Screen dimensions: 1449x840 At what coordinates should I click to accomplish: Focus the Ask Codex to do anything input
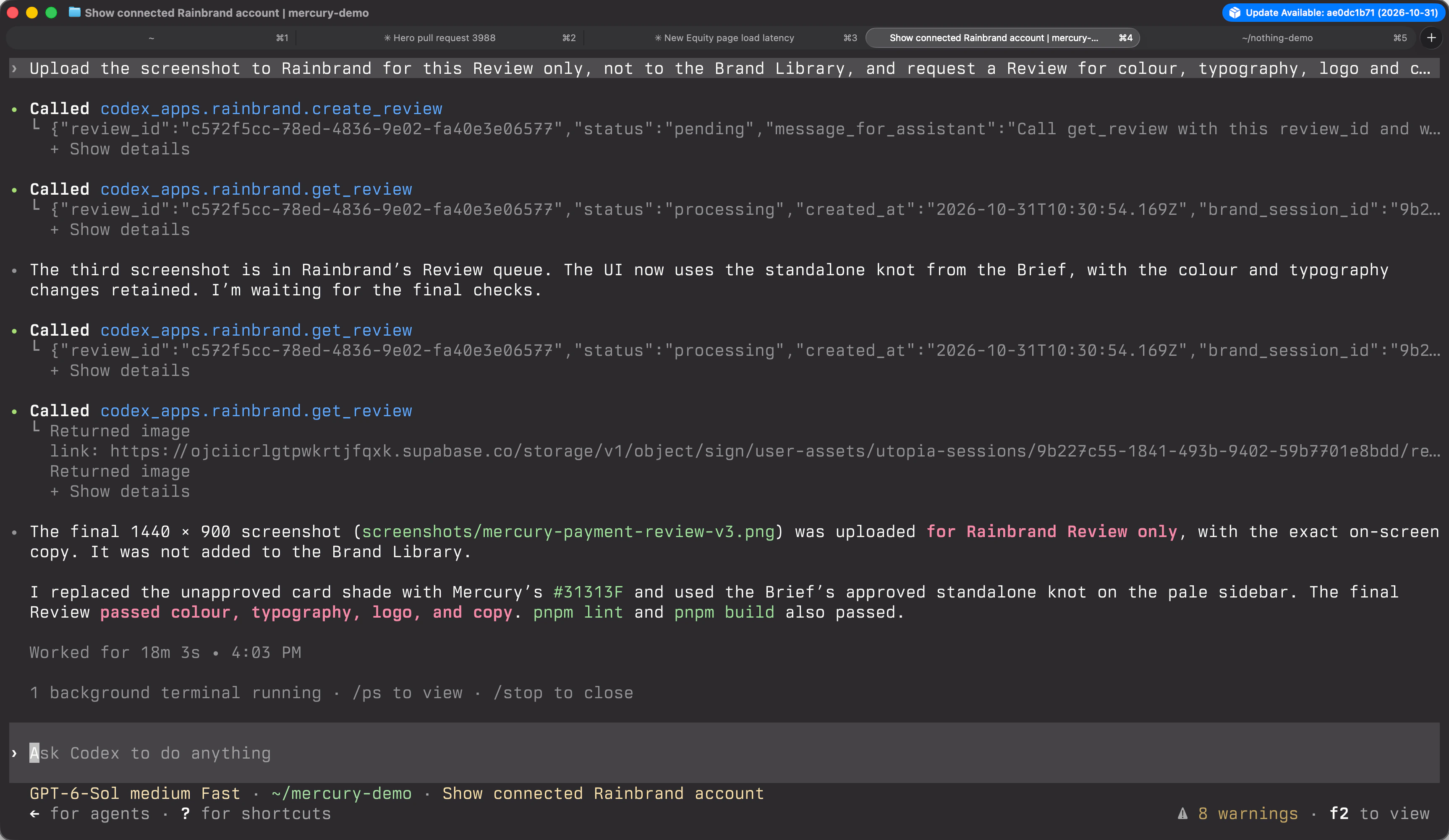(724, 753)
